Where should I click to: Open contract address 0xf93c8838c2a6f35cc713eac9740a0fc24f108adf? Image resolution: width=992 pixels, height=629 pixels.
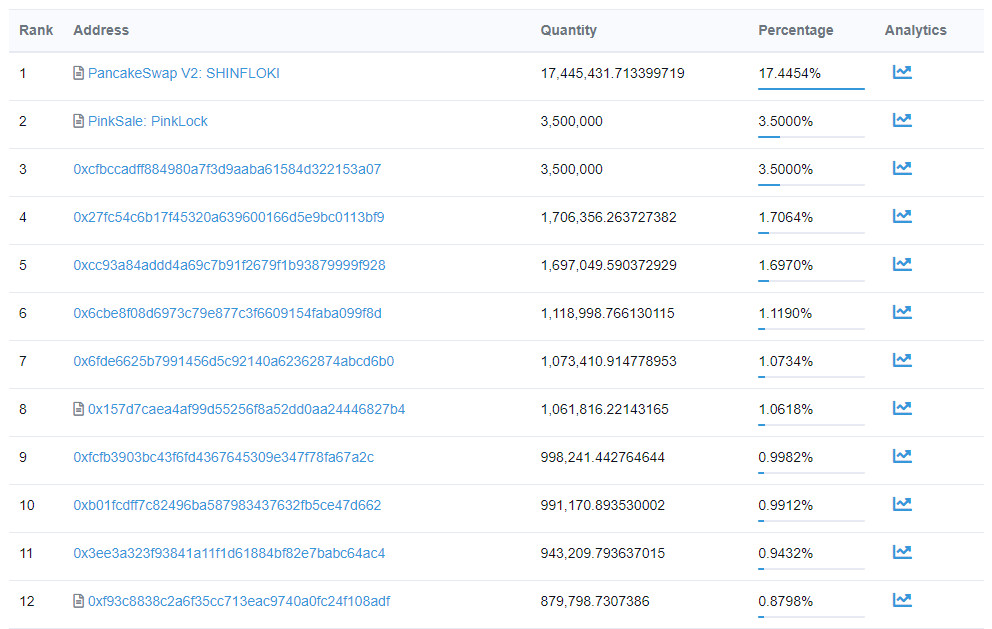pos(239,601)
